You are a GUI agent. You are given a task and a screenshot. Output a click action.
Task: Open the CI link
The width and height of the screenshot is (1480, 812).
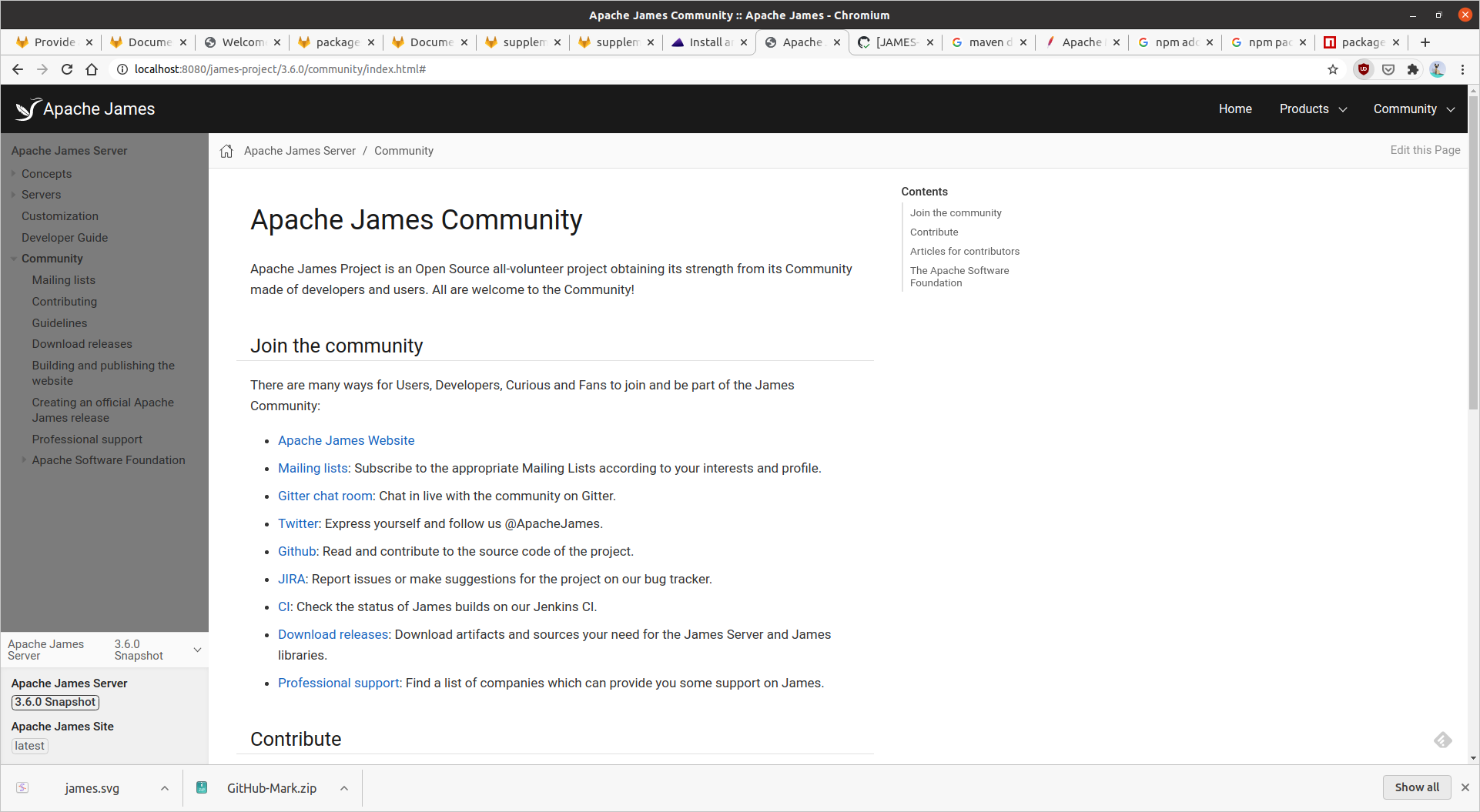tap(284, 606)
